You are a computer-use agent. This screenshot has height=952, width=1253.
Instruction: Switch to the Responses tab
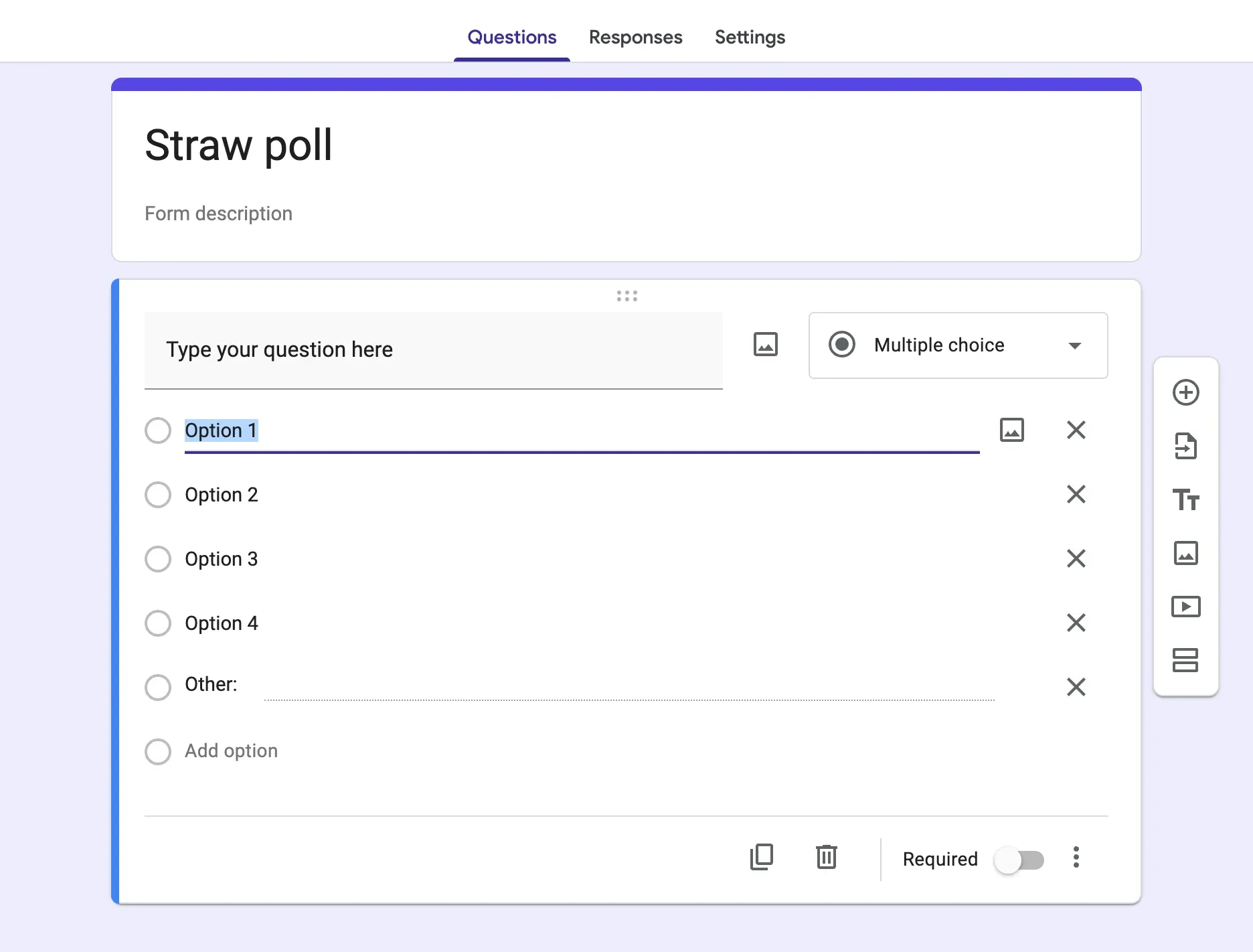tap(635, 37)
